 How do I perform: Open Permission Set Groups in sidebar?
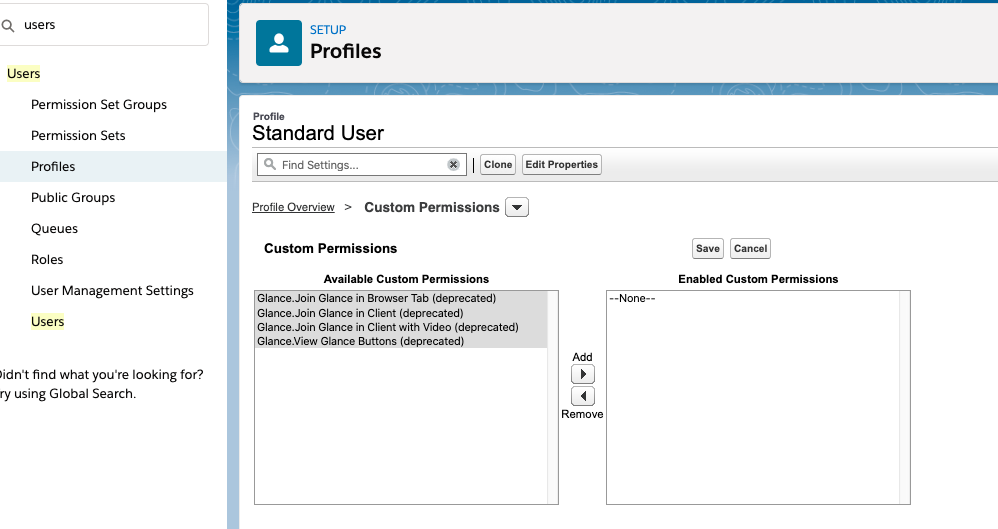[99, 105]
